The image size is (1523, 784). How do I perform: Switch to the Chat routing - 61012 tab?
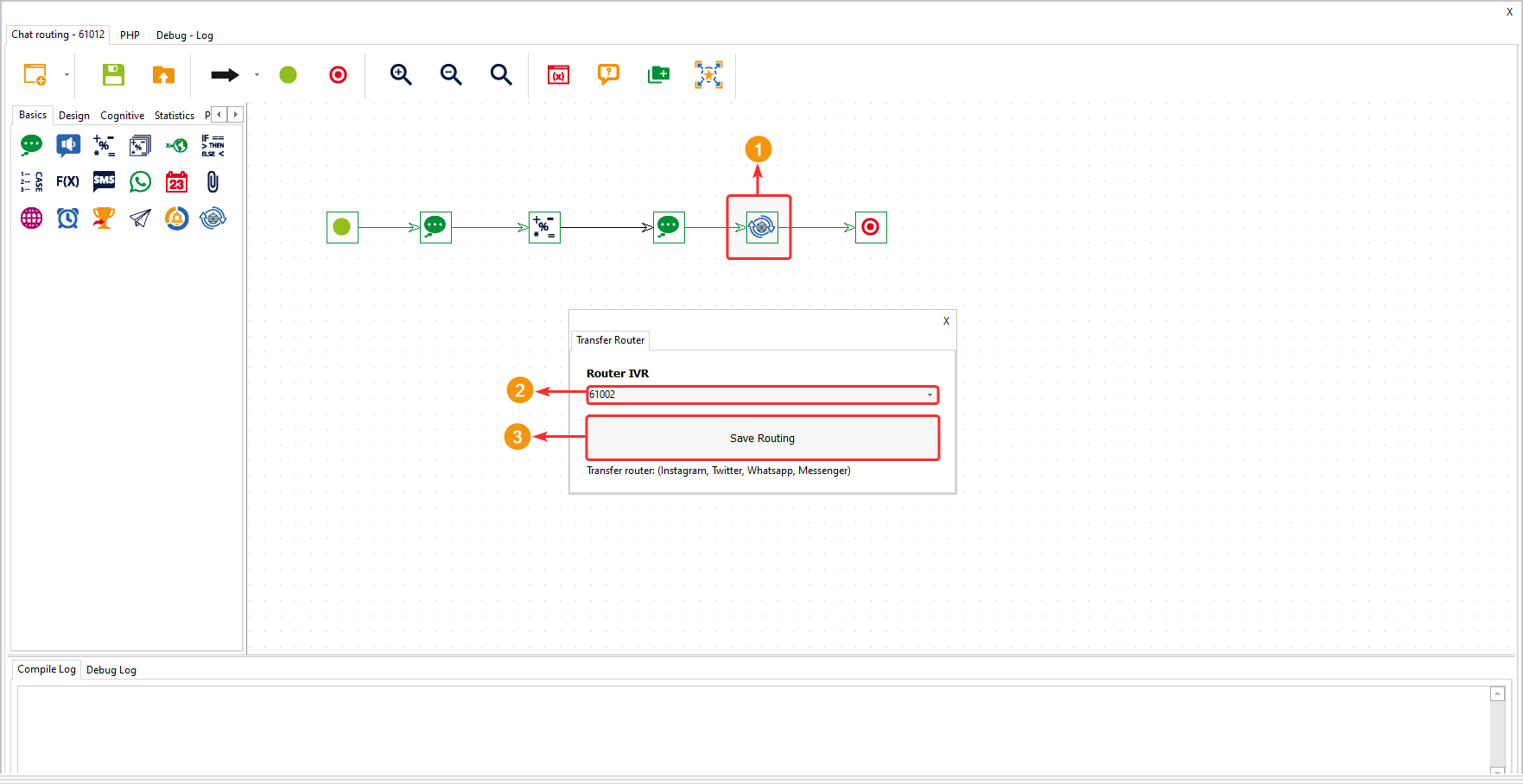click(58, 35)
